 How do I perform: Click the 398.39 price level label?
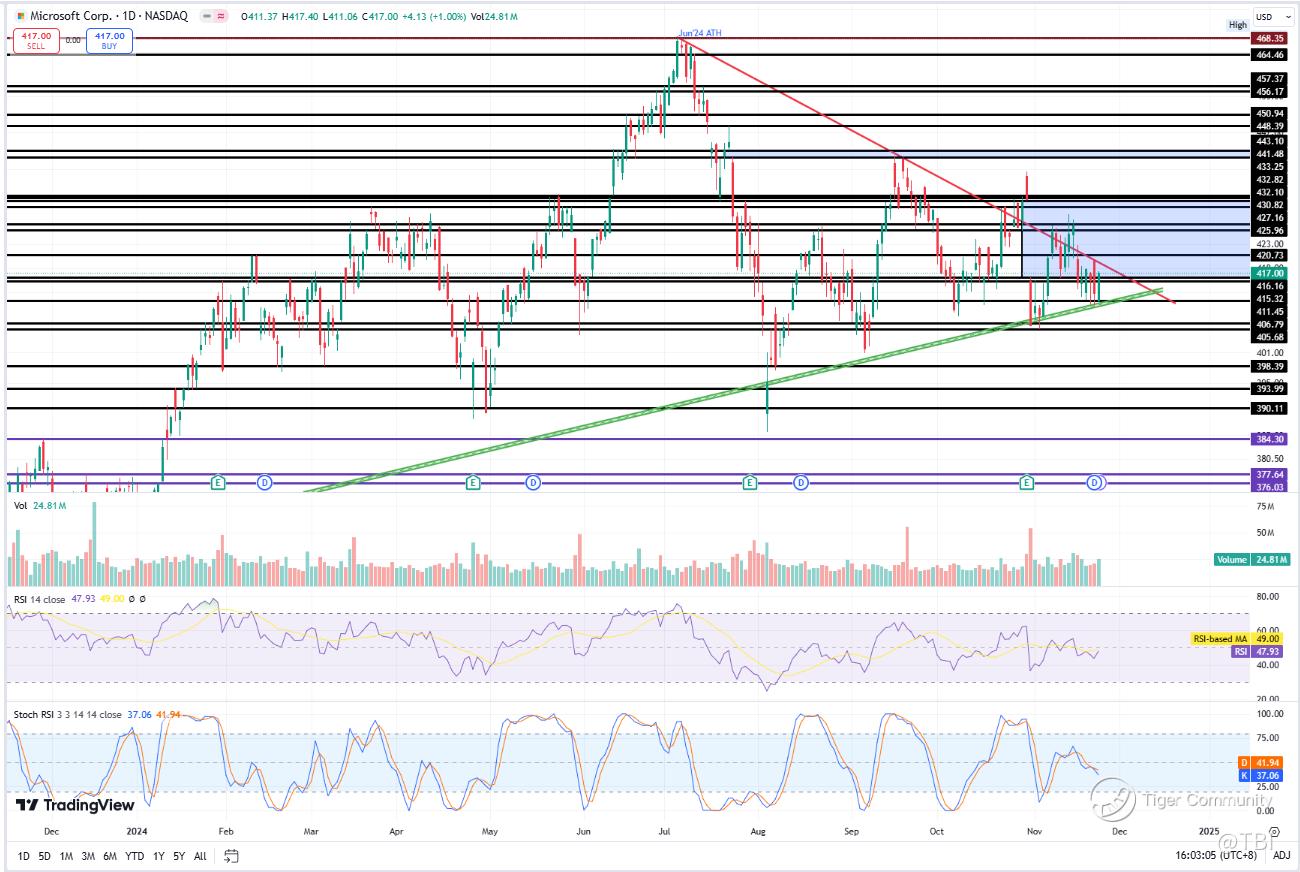[x=1270, y=366]
